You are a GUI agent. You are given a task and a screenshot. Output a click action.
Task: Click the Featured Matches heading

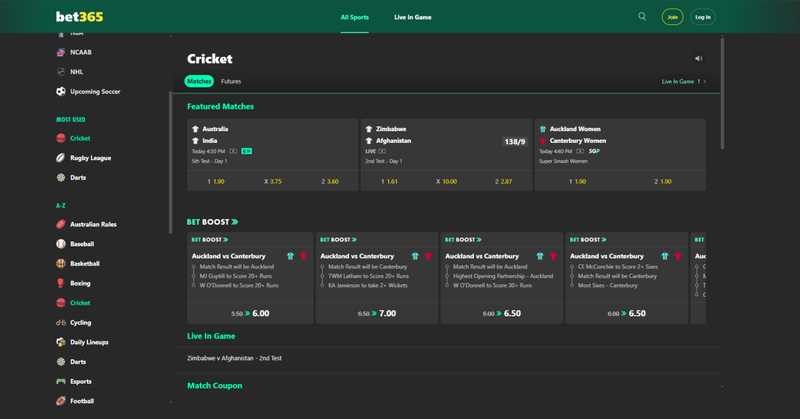point(220,107)
